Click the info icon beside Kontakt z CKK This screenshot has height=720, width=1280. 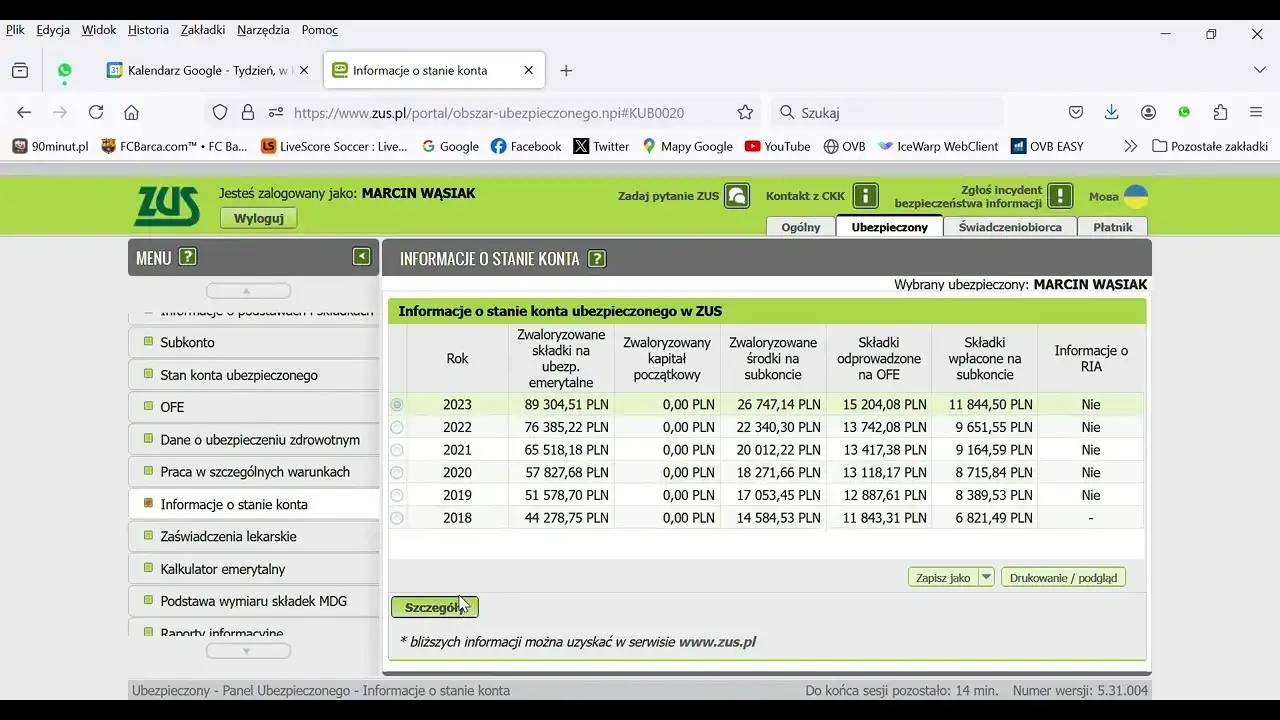click(866, 195)
